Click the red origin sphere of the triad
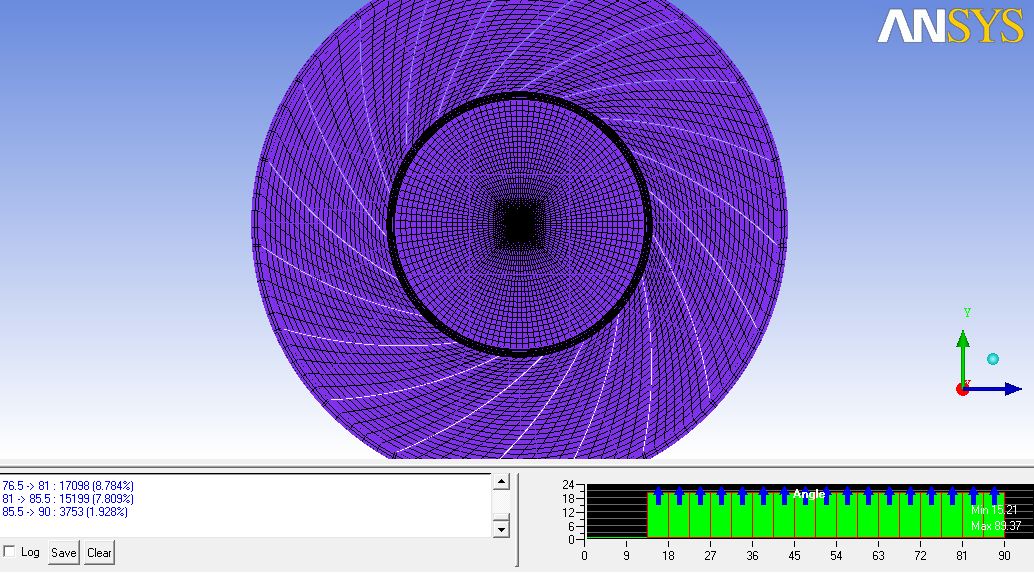The height and width of the screenshot is (573, 1034). pyautogui.click(x=963, y=388)
